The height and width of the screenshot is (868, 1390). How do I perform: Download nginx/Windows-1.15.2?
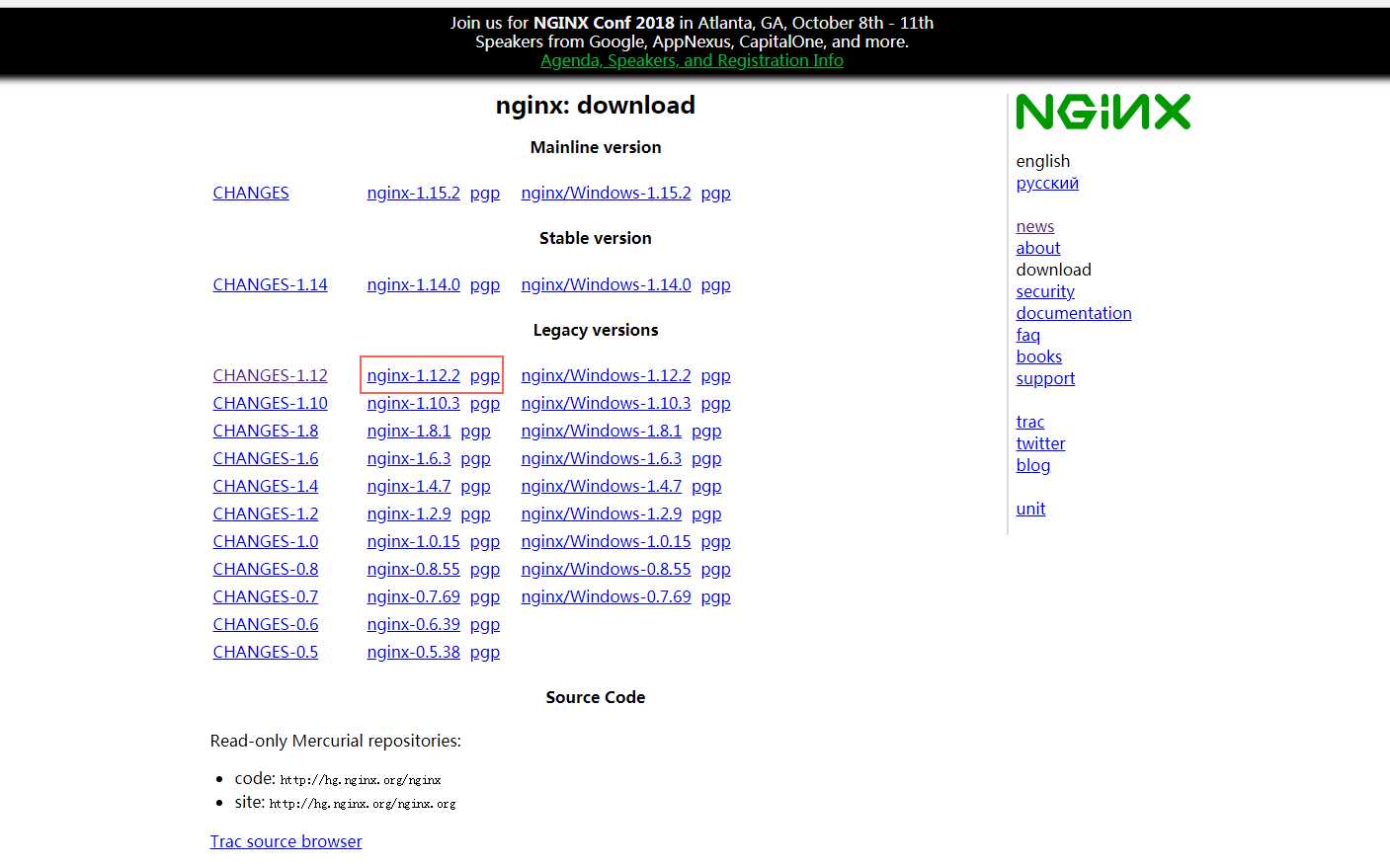[x=606, y=193]
